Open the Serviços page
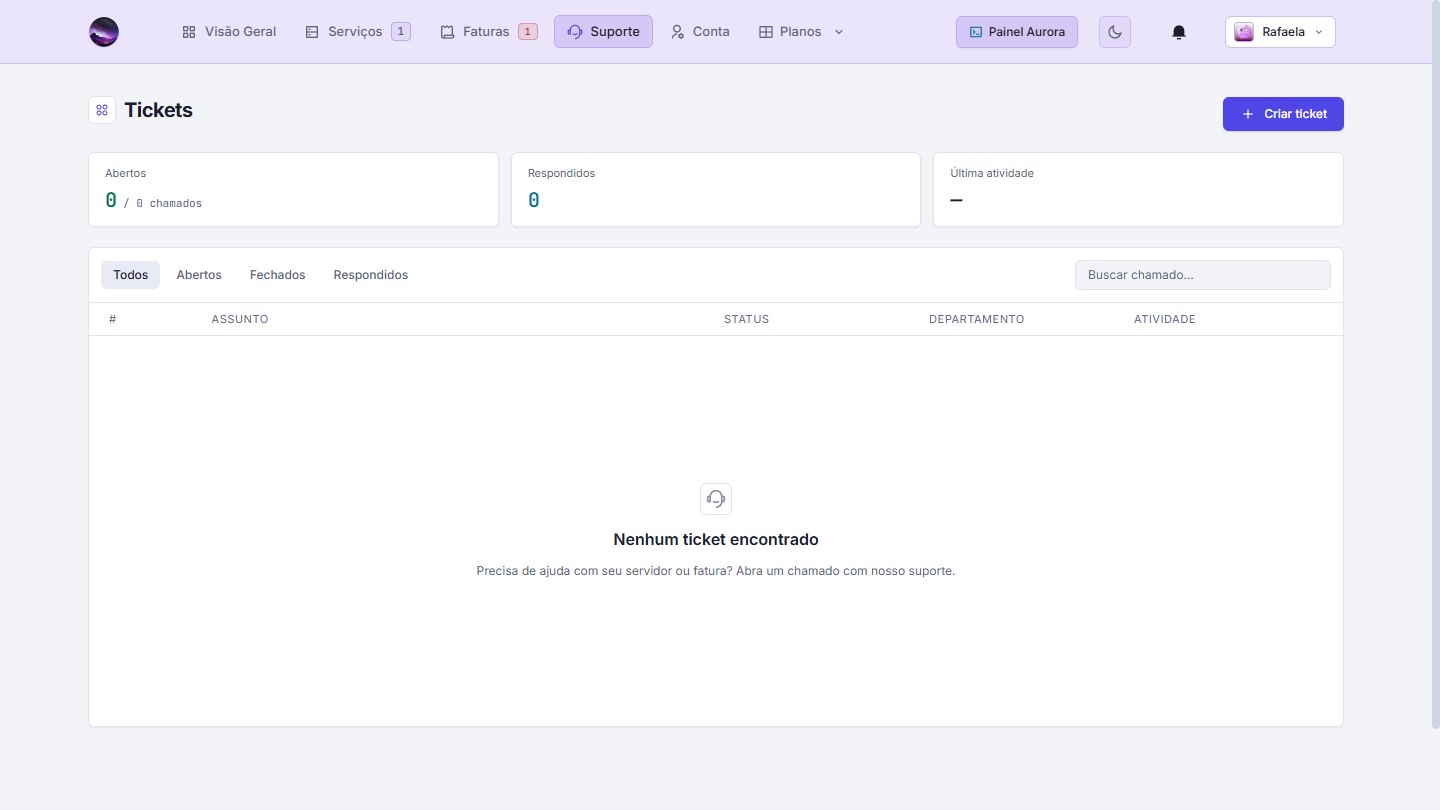Image resolution: width=1440 pixels, height=810 pixels. (x=357, y=32)
